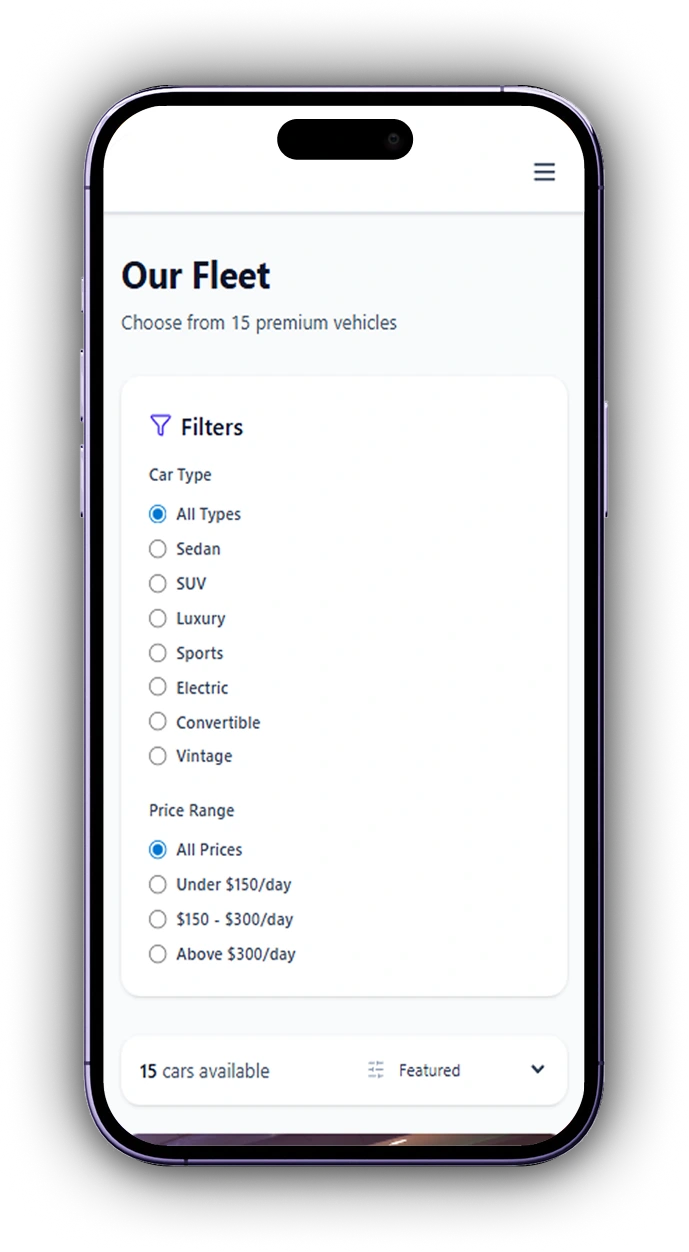Filter by Electric cars
The width and height of the screenshot is (689, 1252).
(x=157, y=687)
